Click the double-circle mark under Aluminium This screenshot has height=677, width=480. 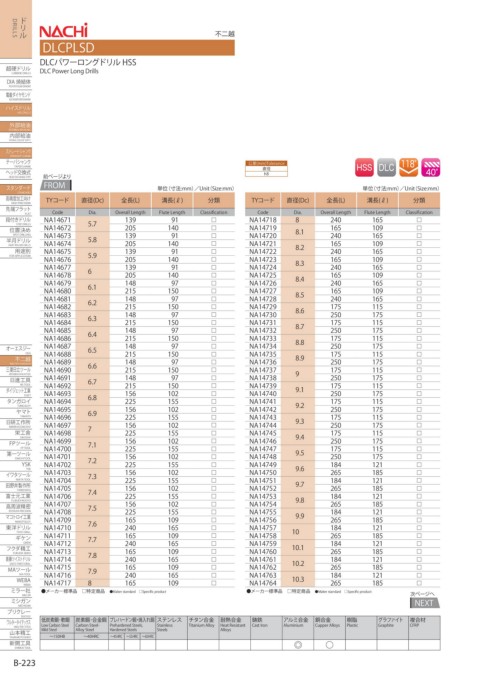click(298, 645)
